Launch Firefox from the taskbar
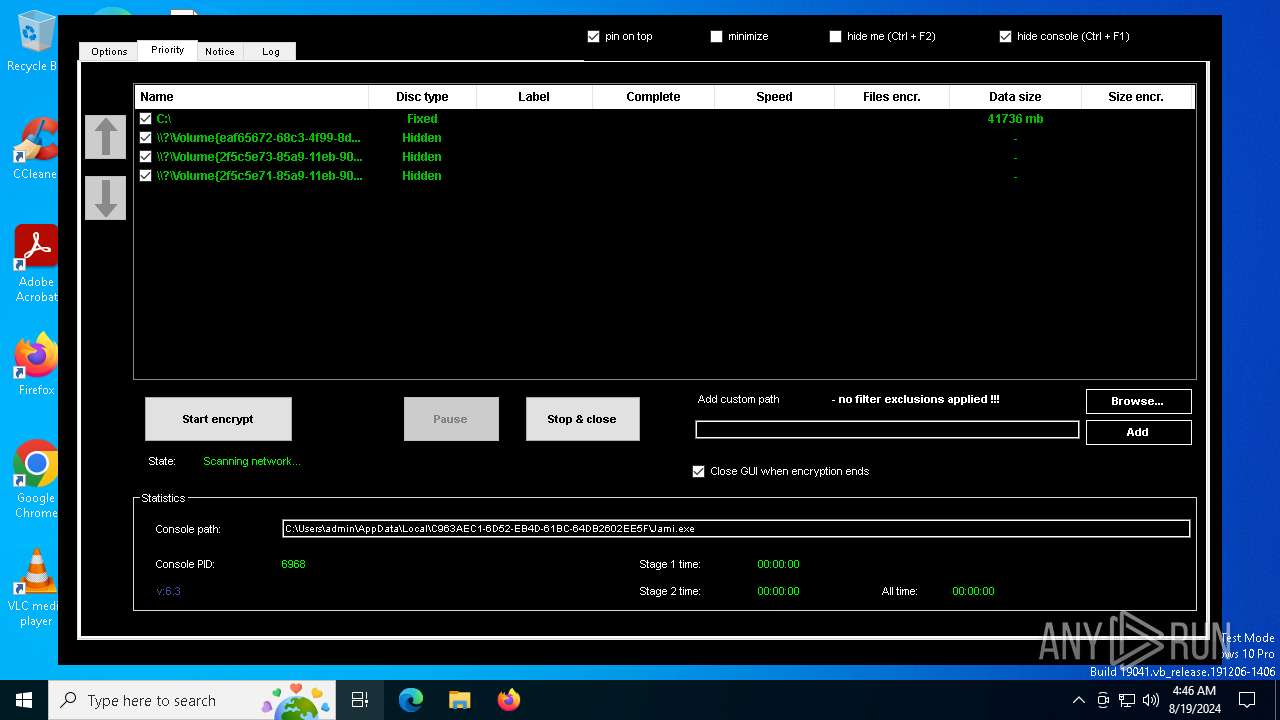 [x=508, y=700]
